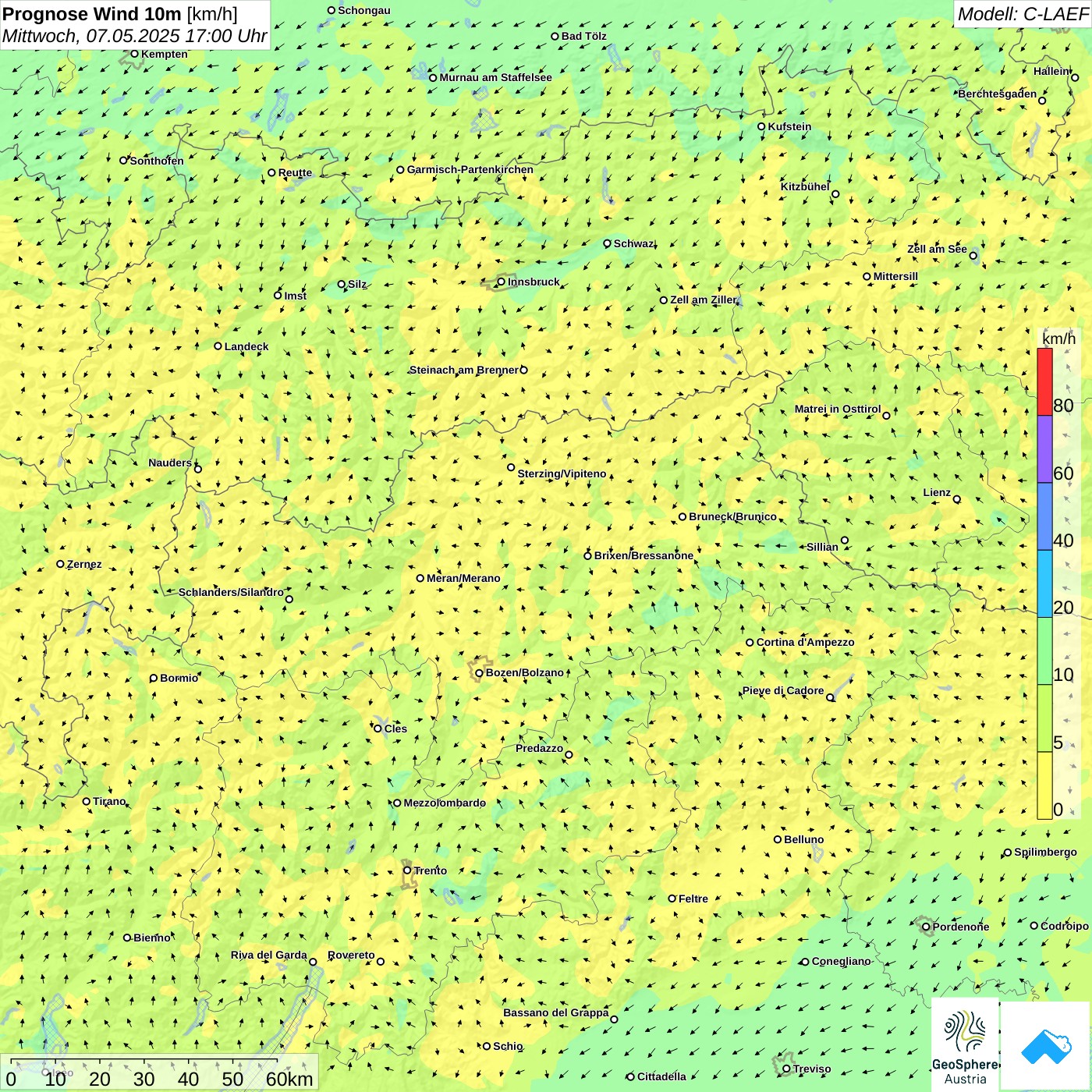Click the Zell am See marker

pos(973,256)
